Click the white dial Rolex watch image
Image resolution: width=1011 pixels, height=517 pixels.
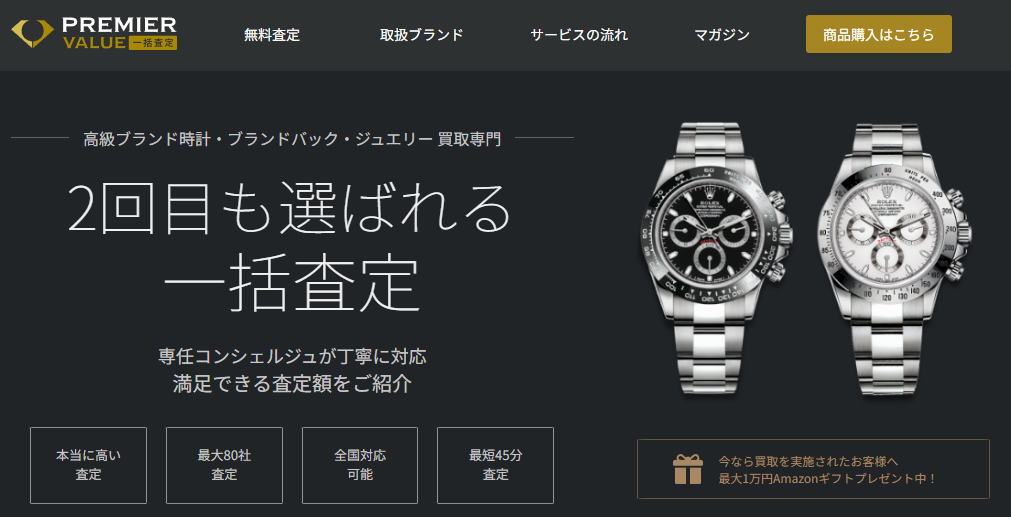click(895, 259)
